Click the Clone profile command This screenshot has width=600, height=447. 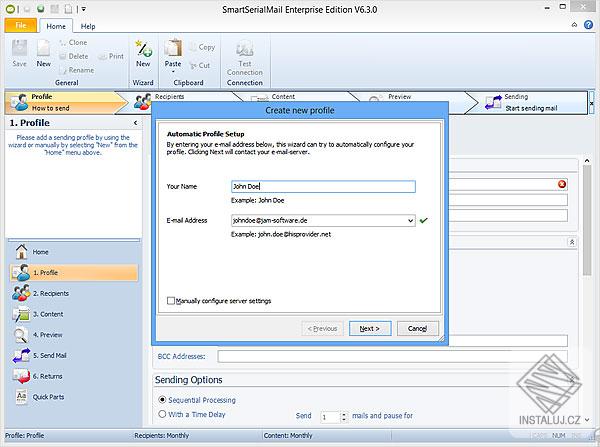[73, 42]
